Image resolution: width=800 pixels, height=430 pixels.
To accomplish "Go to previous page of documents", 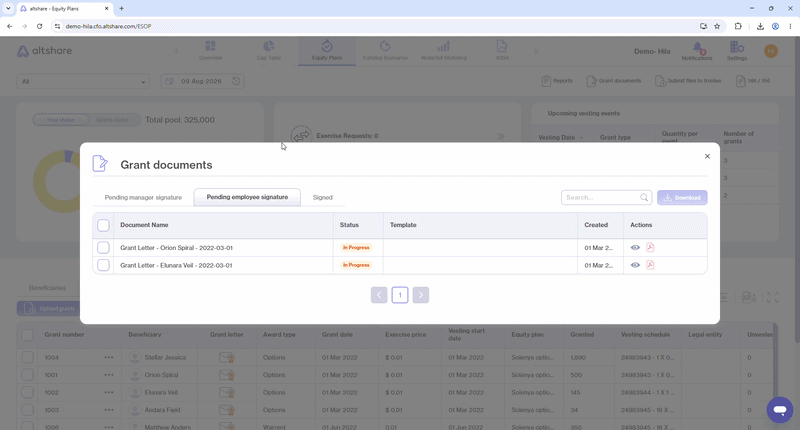I will click(x=379, y=295).
